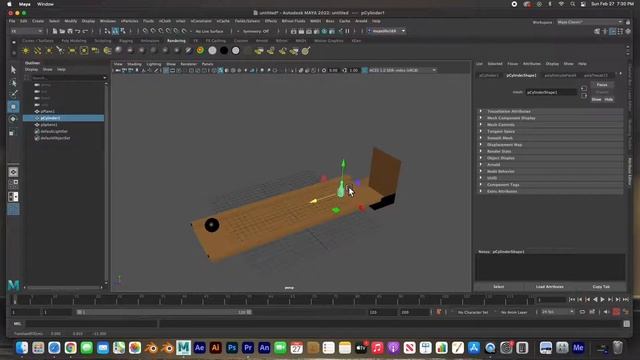Click the Copy Tab button
This screenshot has height=360, width=640.
click(x=601, y=287)
